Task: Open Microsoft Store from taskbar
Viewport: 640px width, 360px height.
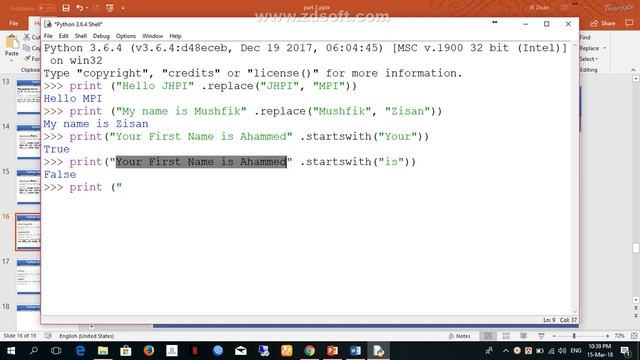Action: click(x=126, y=351)
